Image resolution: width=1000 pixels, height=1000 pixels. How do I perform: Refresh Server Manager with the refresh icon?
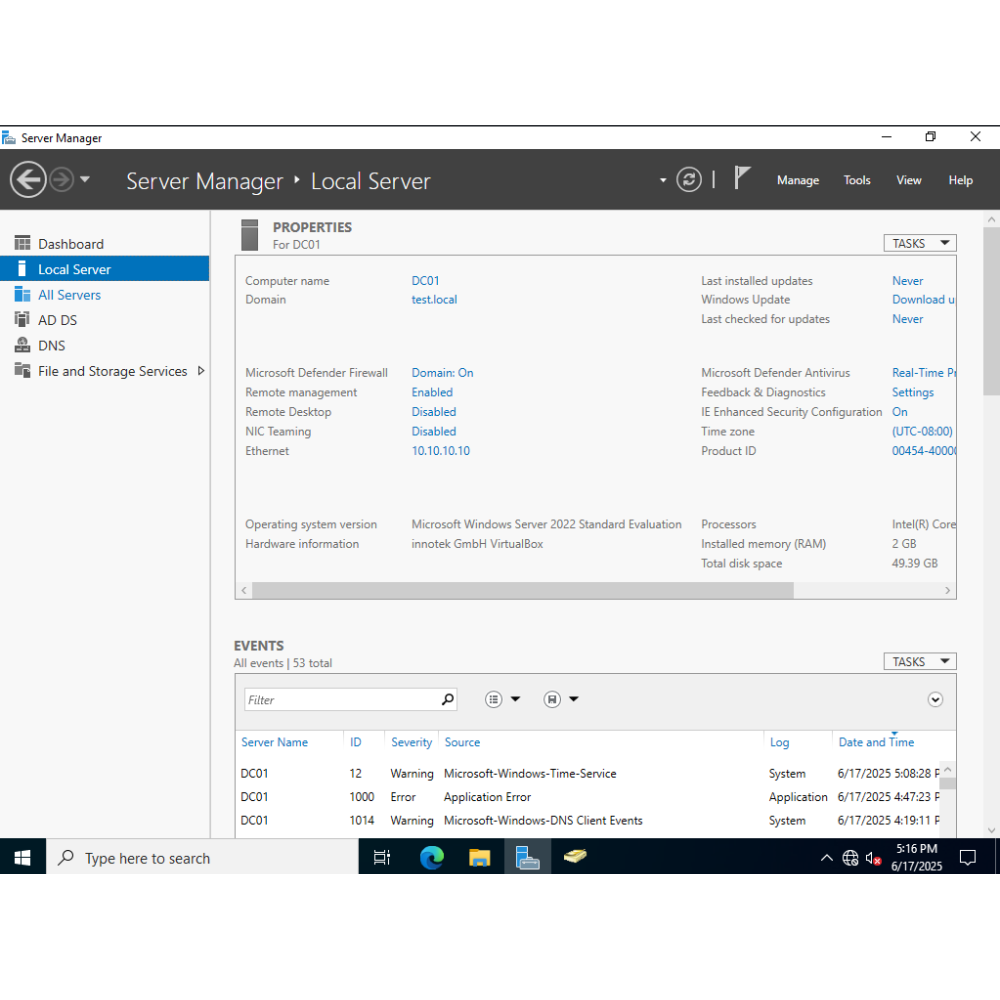coord(689,180)
